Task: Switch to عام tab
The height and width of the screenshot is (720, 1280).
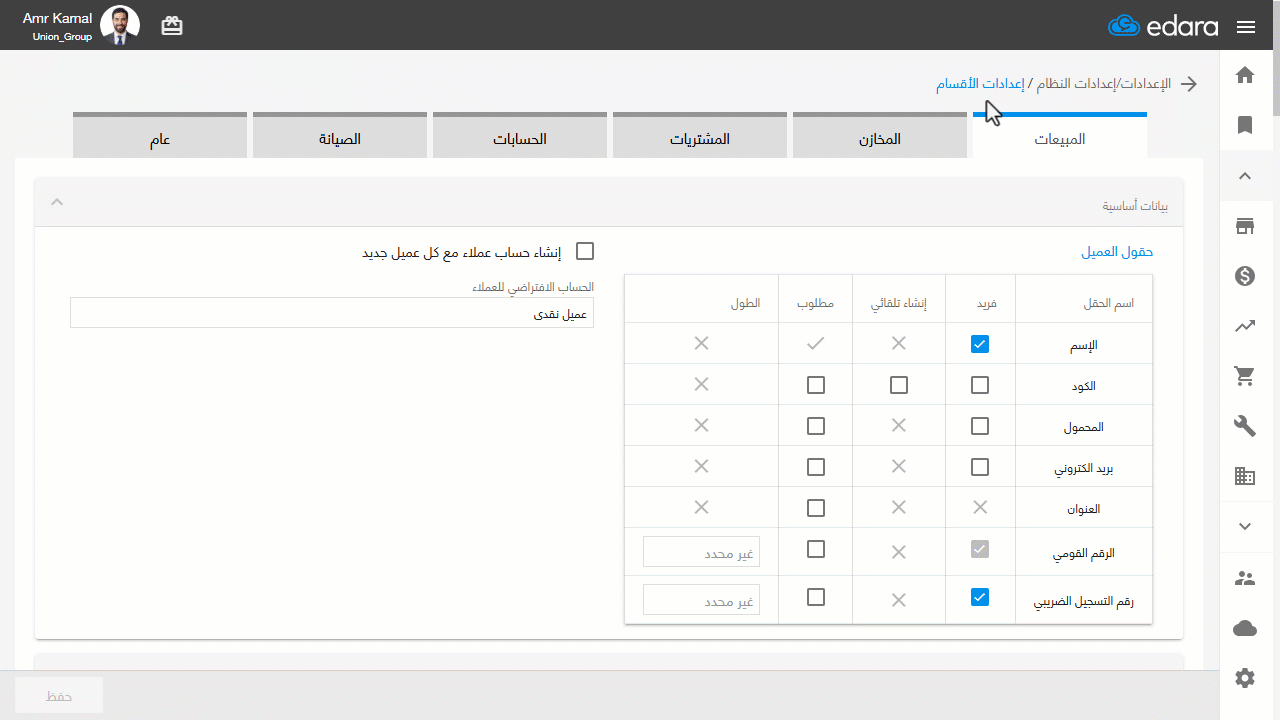Action: (x=160, y=136)
